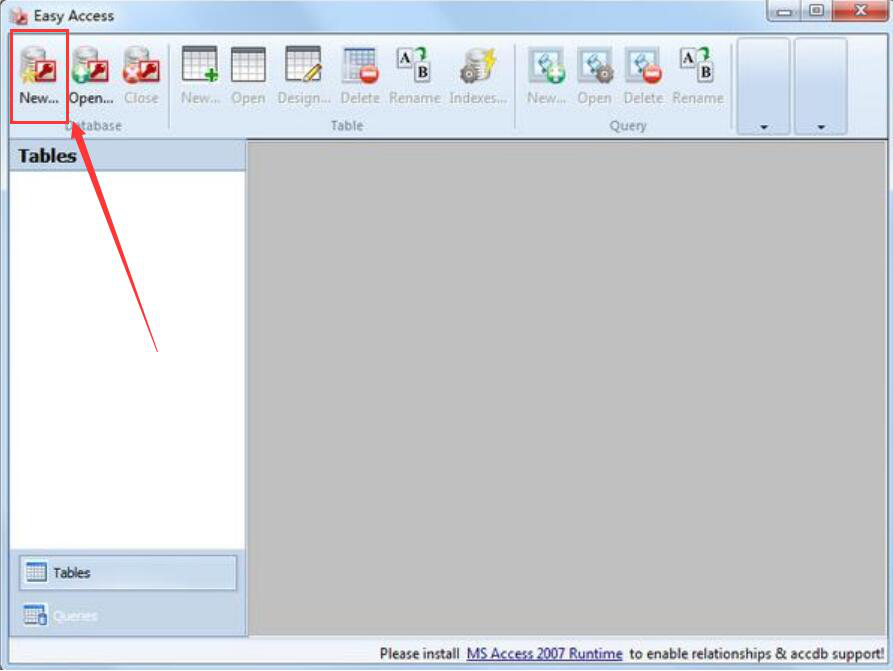
Task: Rename the selected table
Action: coord(415,76)
